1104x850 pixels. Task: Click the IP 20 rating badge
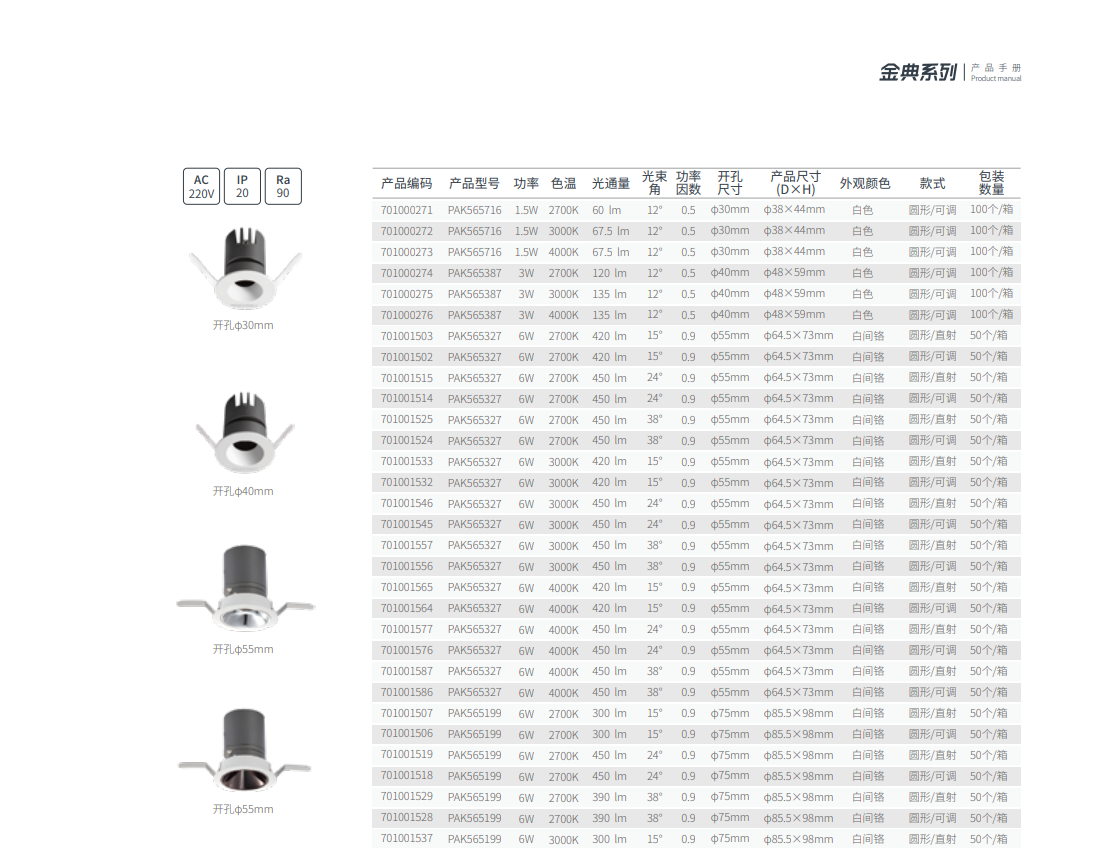(x=242, y=186)
